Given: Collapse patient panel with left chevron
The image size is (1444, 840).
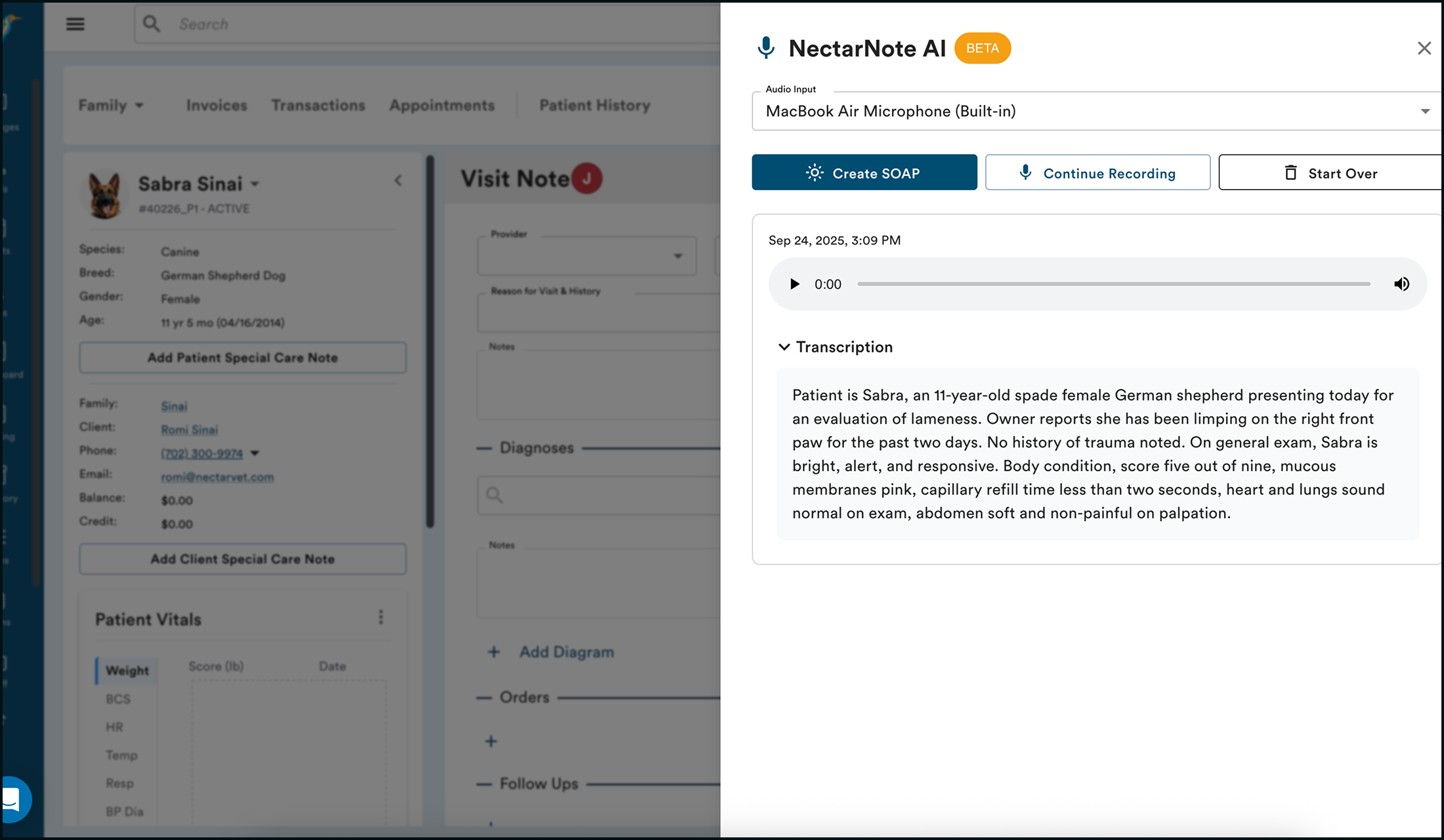Looking at the screenshot, I should [x=398, y=180].
